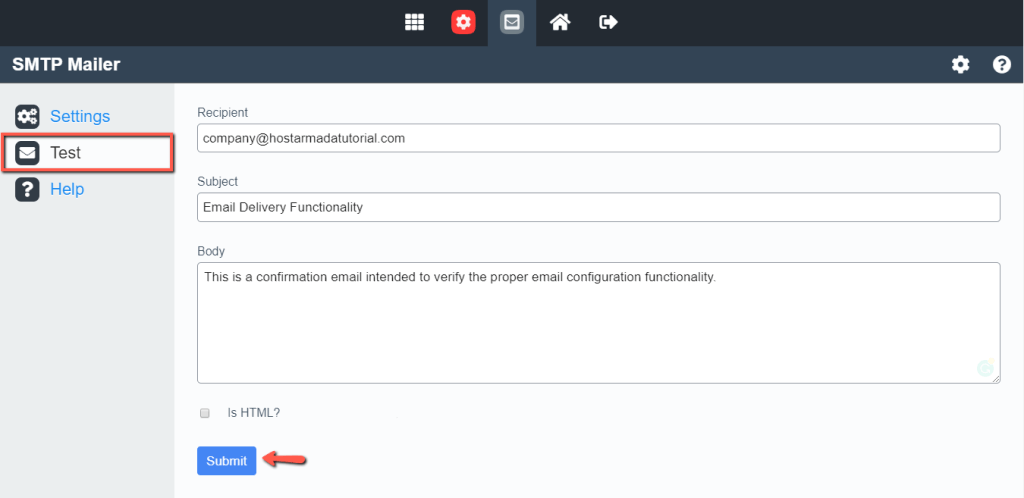Open the apps grid icon in top bar

click(415, 22)
